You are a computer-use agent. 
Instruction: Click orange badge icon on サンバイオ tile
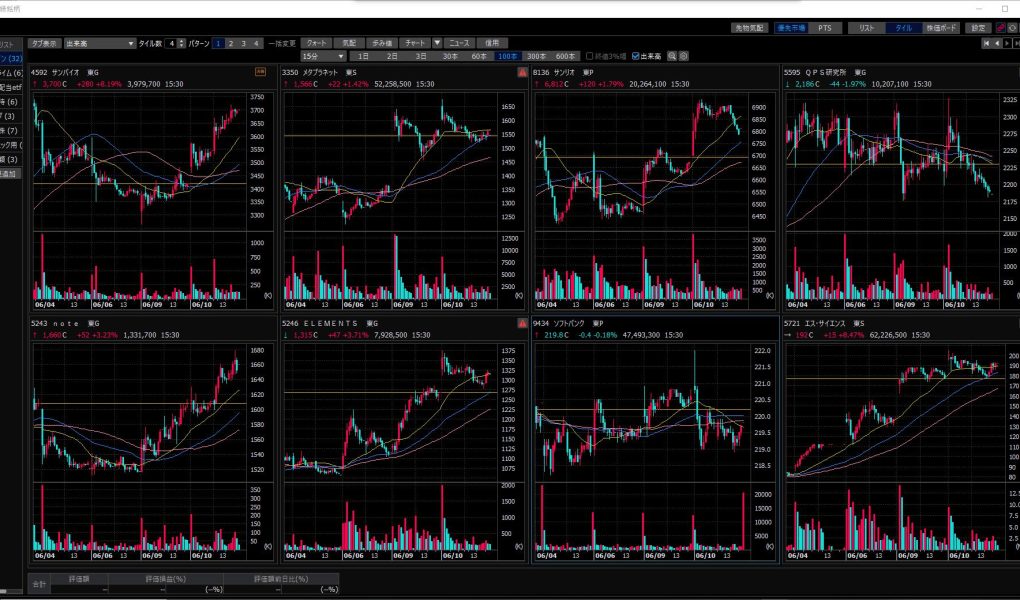tap(261, 73)
